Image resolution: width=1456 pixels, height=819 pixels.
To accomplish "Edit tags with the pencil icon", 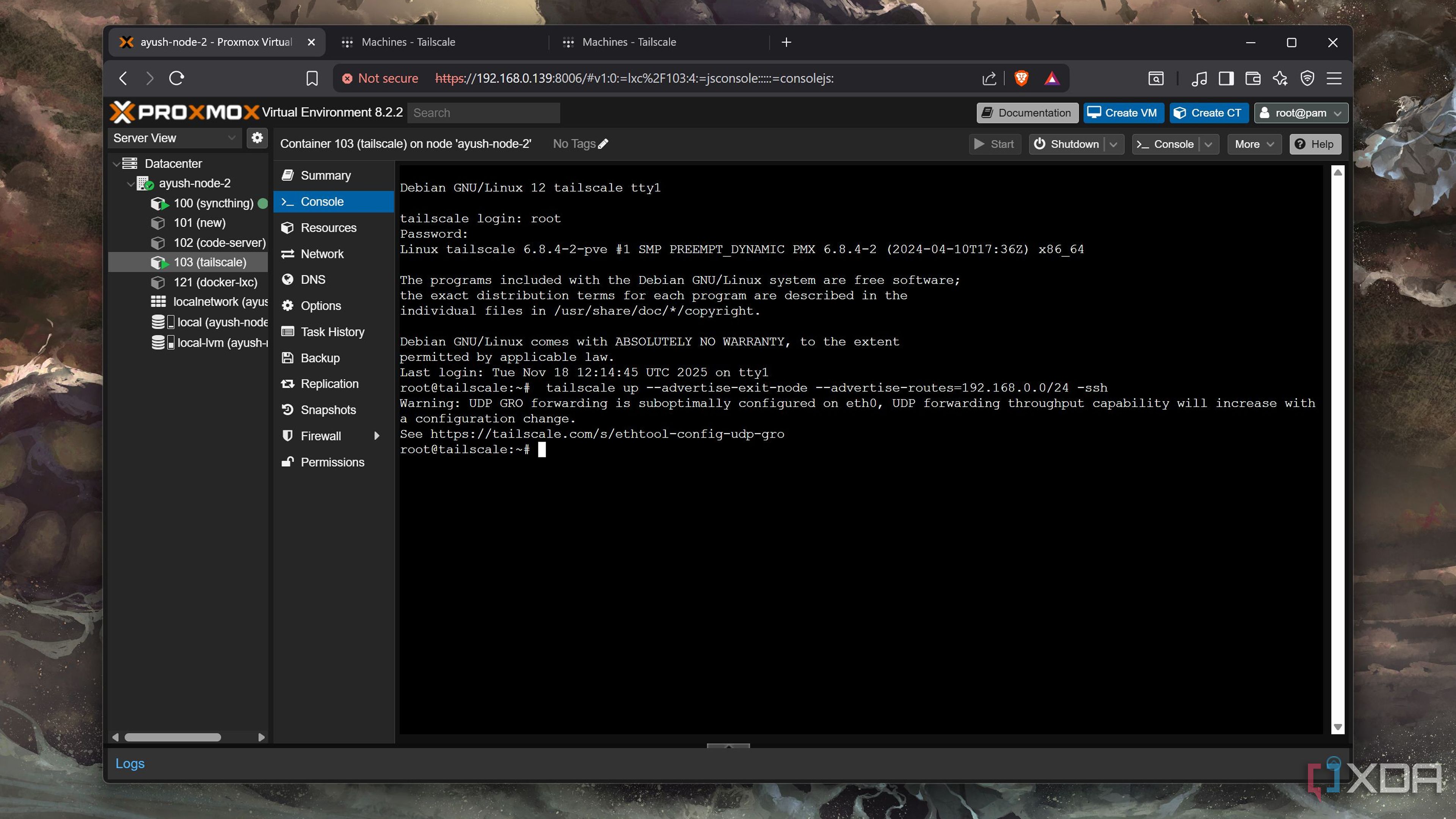I will 604,144.
